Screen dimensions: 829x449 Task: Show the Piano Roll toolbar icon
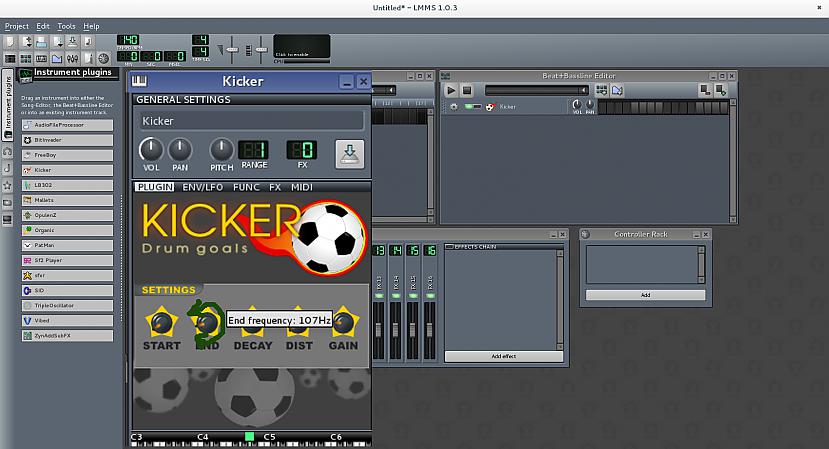41,58
